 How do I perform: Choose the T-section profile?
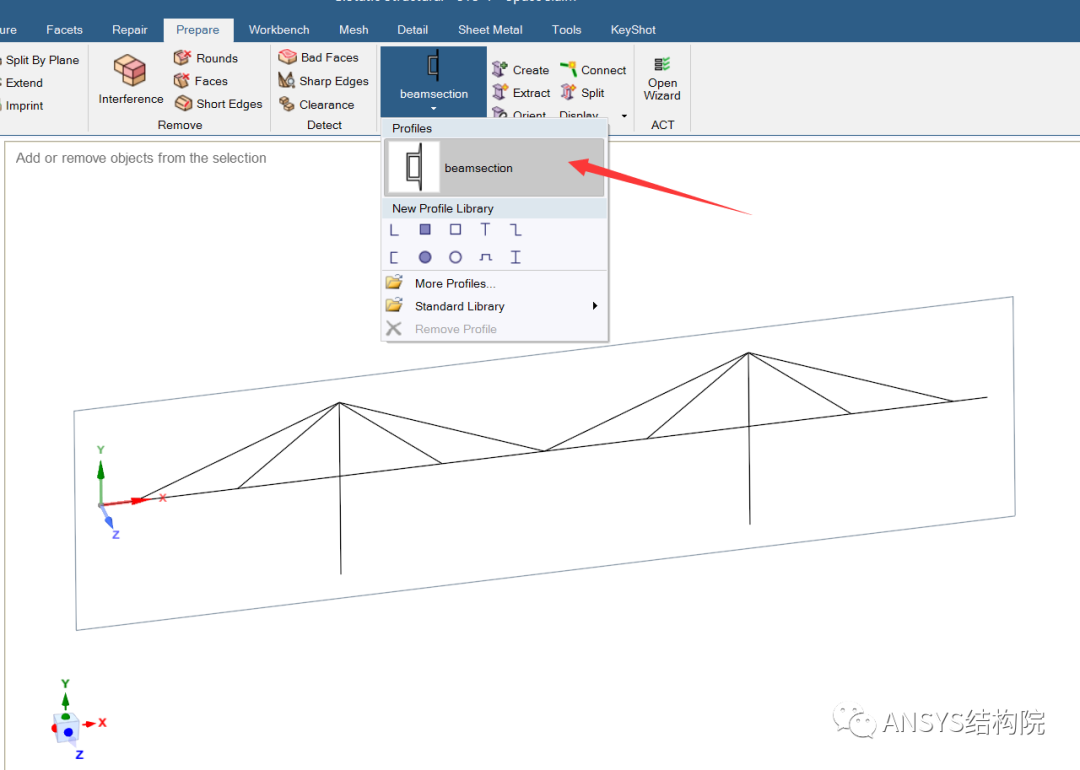[x=486, y=229]
